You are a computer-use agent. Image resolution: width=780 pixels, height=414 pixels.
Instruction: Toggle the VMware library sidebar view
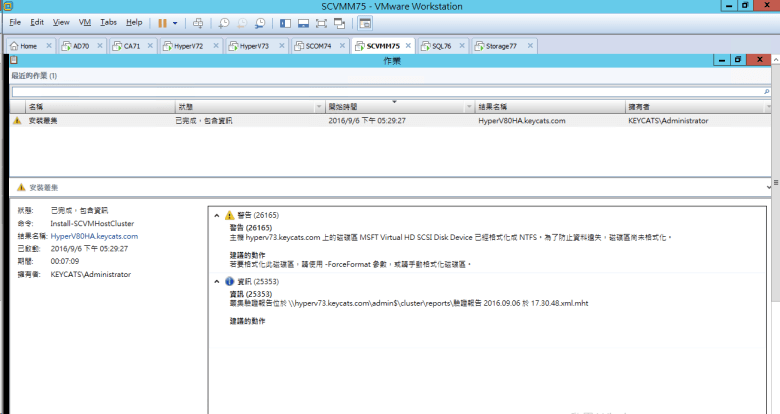[x=286, y=22]
